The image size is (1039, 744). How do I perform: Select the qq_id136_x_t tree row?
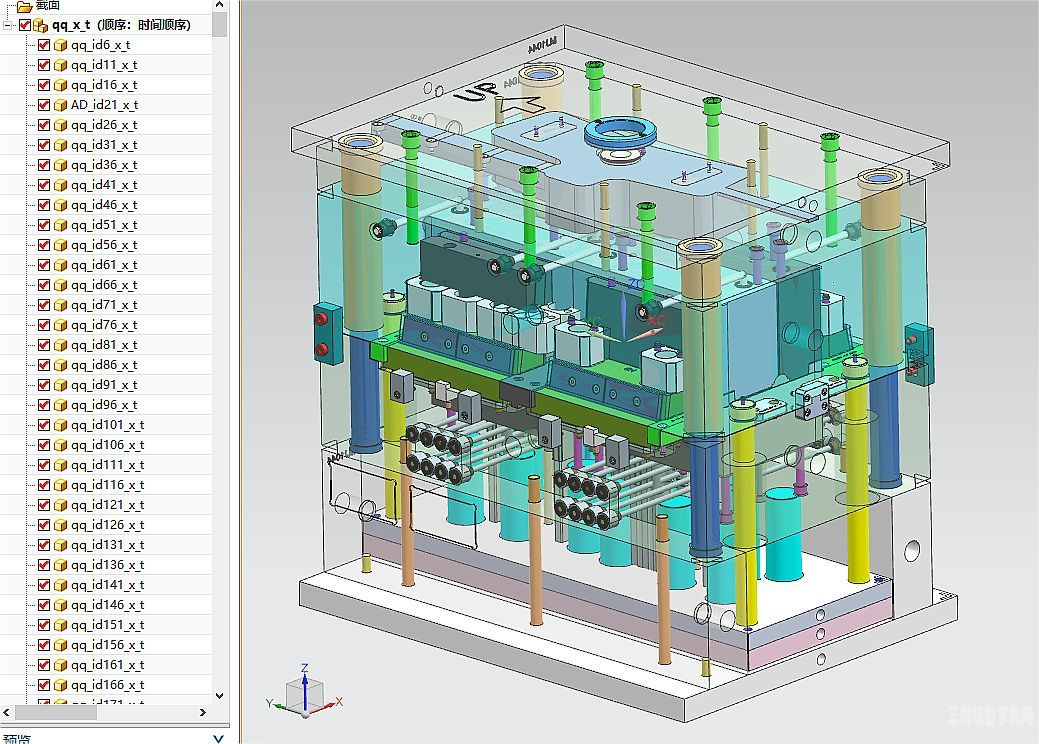(106, 564)
